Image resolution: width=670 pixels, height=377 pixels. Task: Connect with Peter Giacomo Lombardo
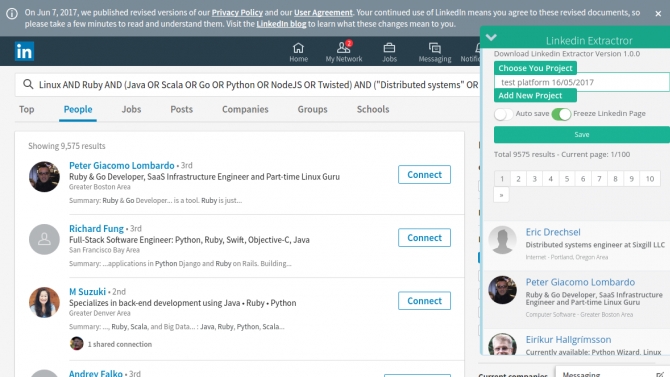(x=424, y=174)
